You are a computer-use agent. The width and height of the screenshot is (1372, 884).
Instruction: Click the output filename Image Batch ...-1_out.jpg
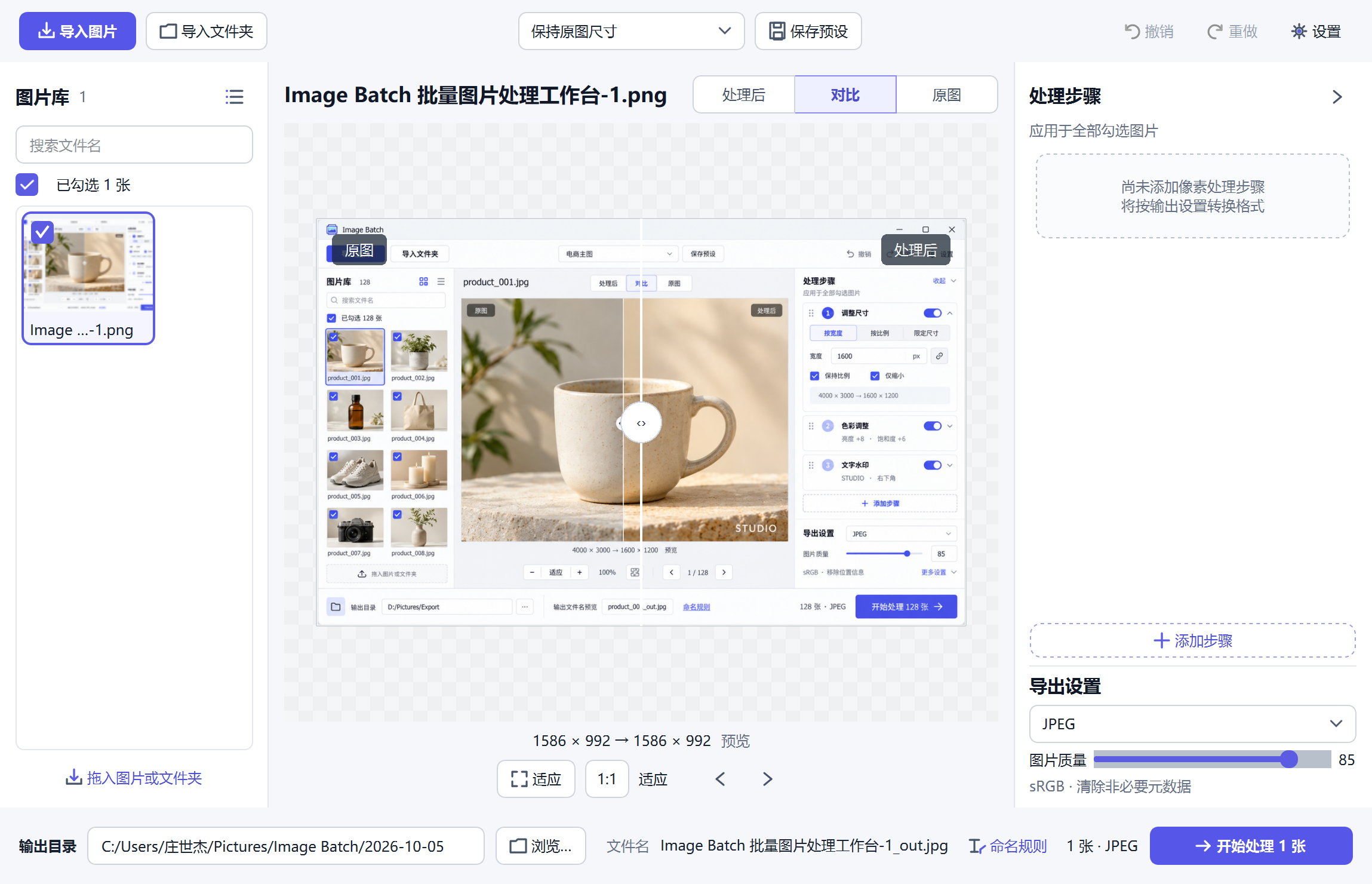pos(804,846)
